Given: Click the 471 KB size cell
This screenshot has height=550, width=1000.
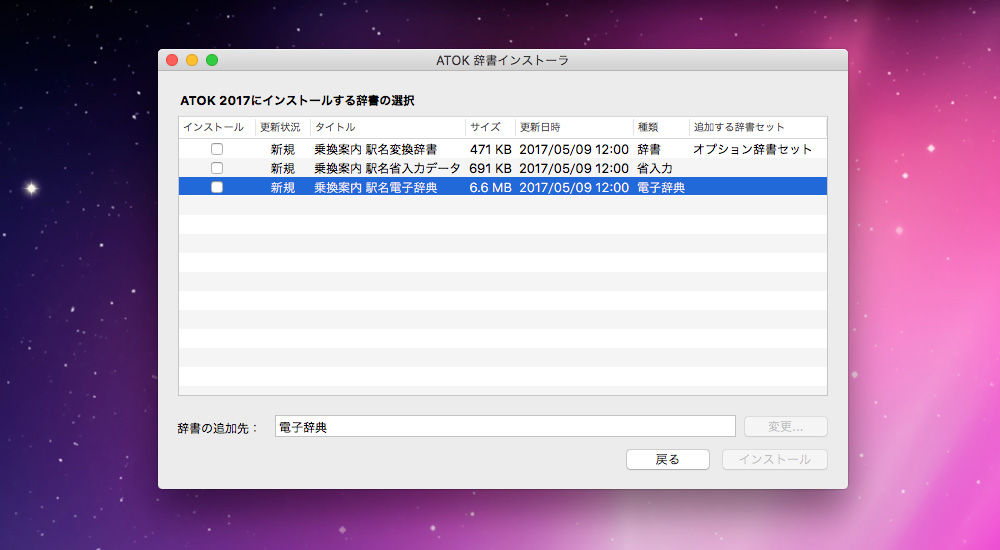Looking at the screenshot, I should (x=490, y=149).
